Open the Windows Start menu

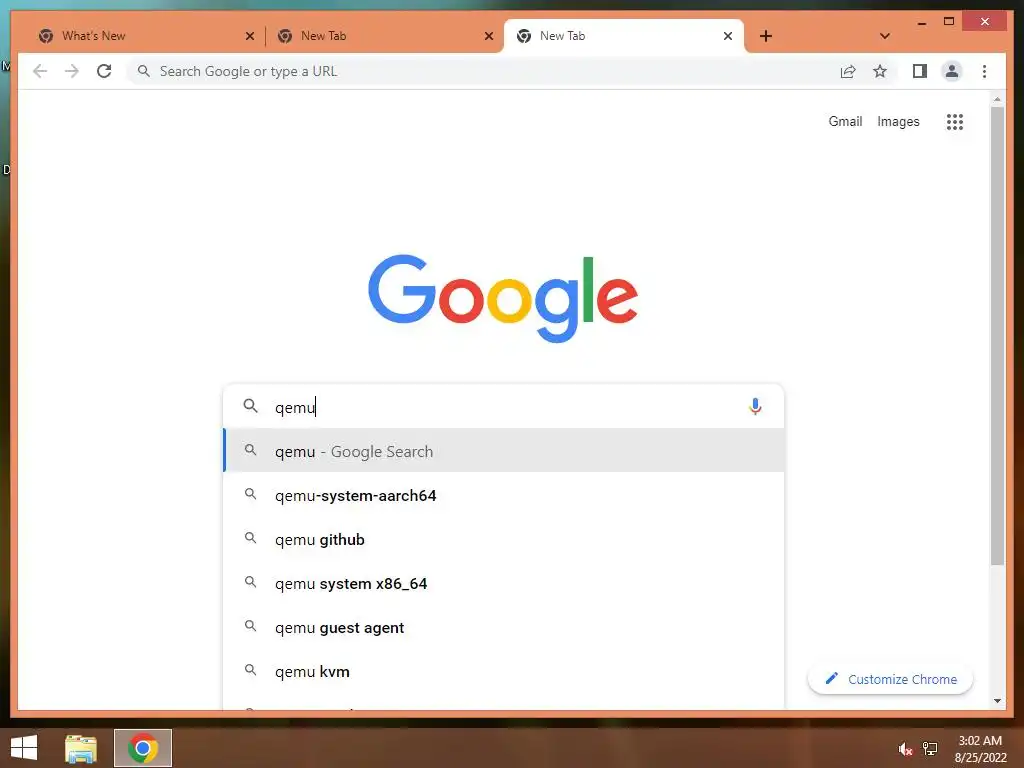(24, 748)
